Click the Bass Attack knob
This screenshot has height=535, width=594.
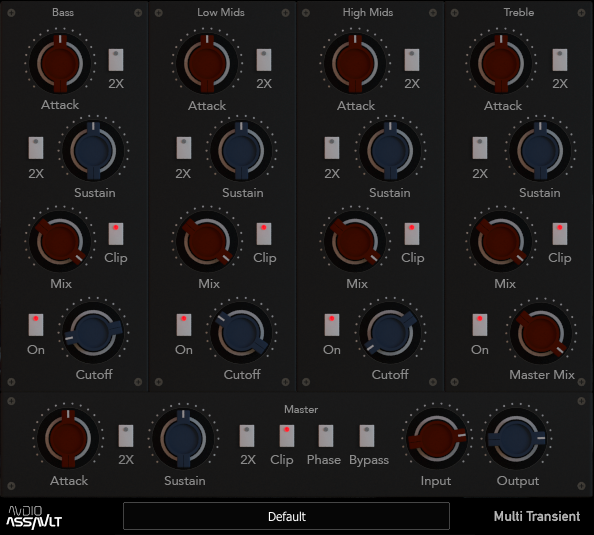point(60,63)
